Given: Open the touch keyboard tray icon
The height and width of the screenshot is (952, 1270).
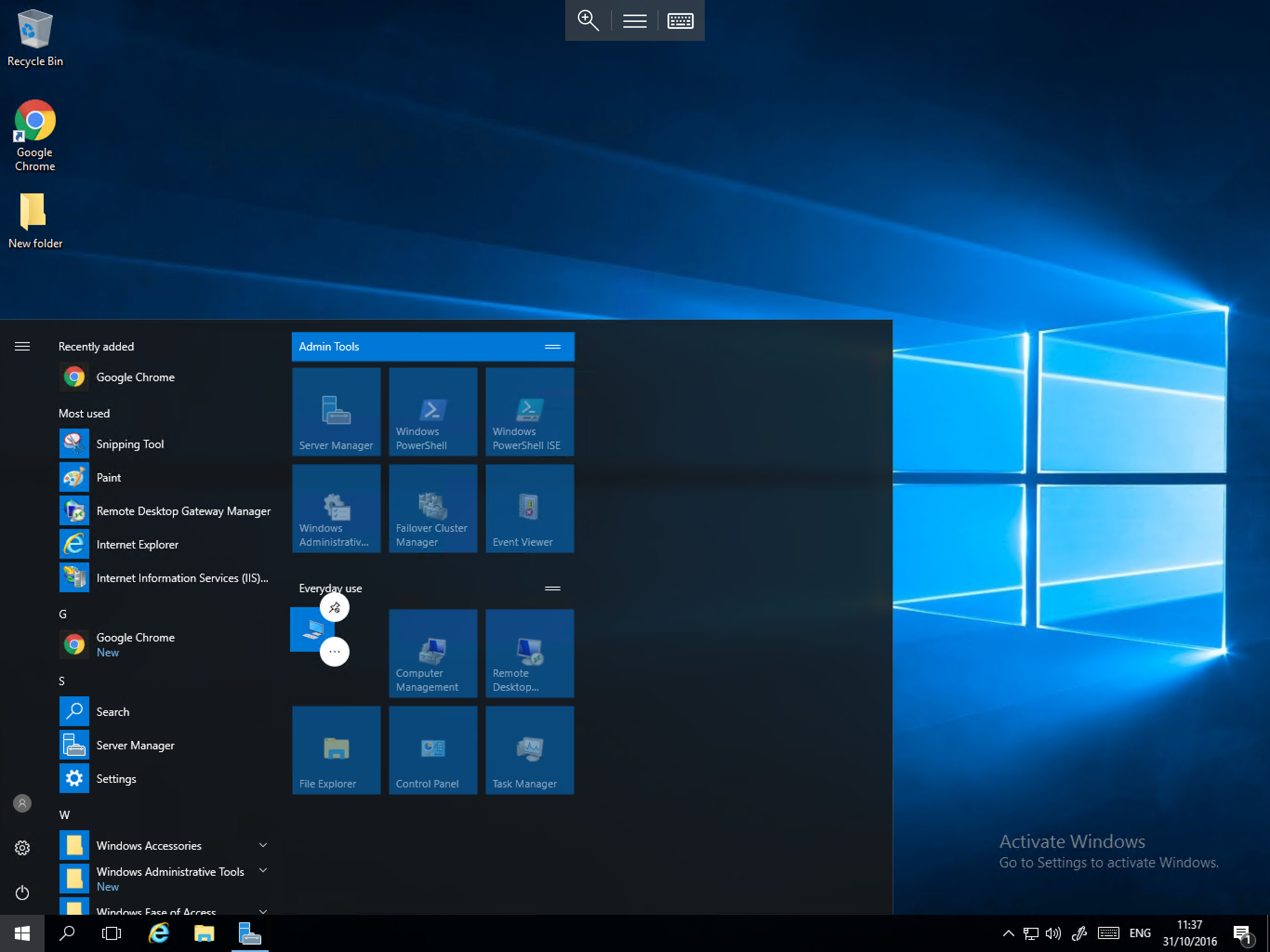Looking at the screenshot, I should click(1108, 933).
